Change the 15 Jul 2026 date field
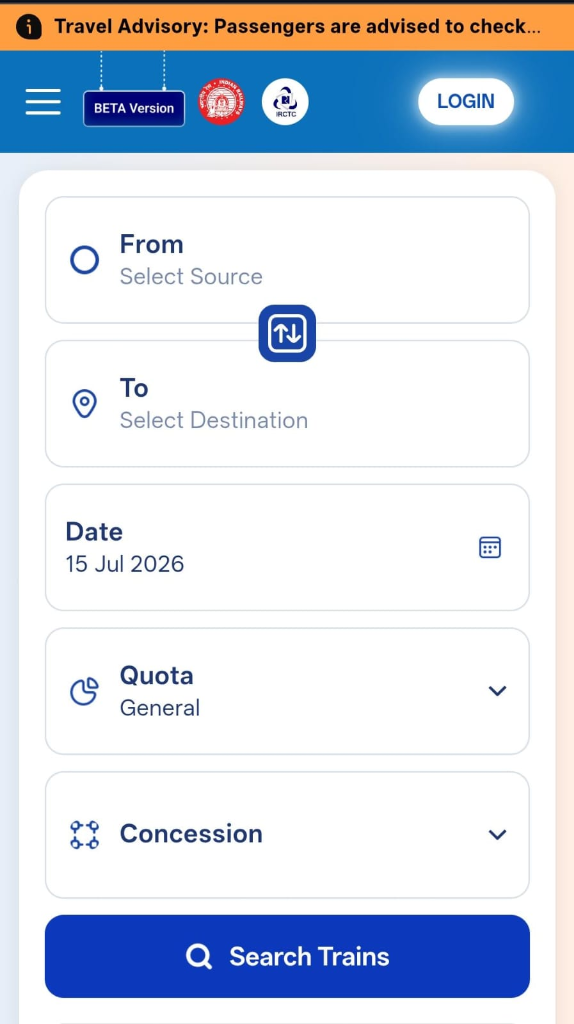Viewport: 574px width, 1024px height. click(x=287, y=547)
